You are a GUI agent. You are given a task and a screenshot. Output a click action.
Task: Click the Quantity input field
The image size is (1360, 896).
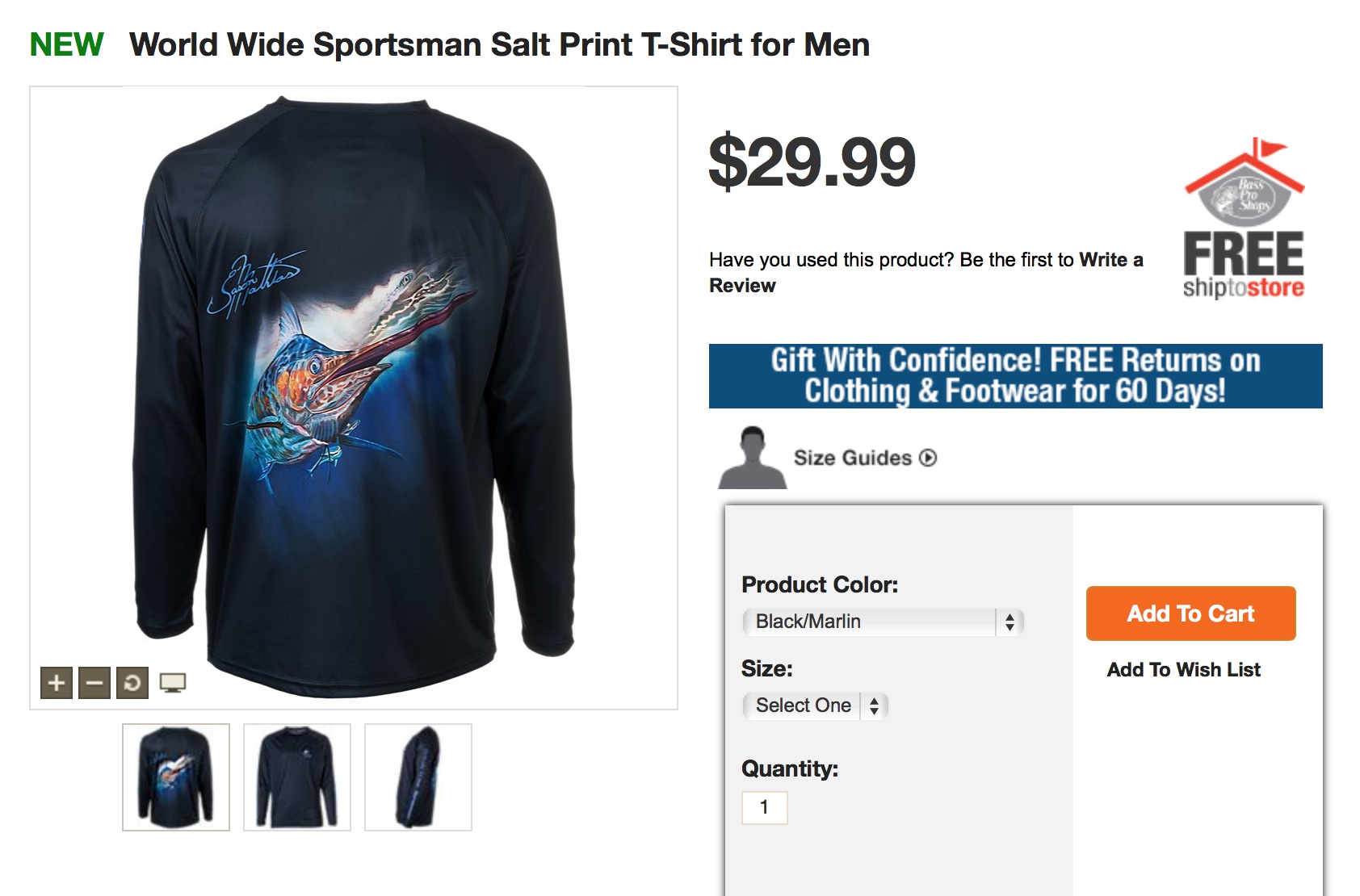click(x=764, y=807)
